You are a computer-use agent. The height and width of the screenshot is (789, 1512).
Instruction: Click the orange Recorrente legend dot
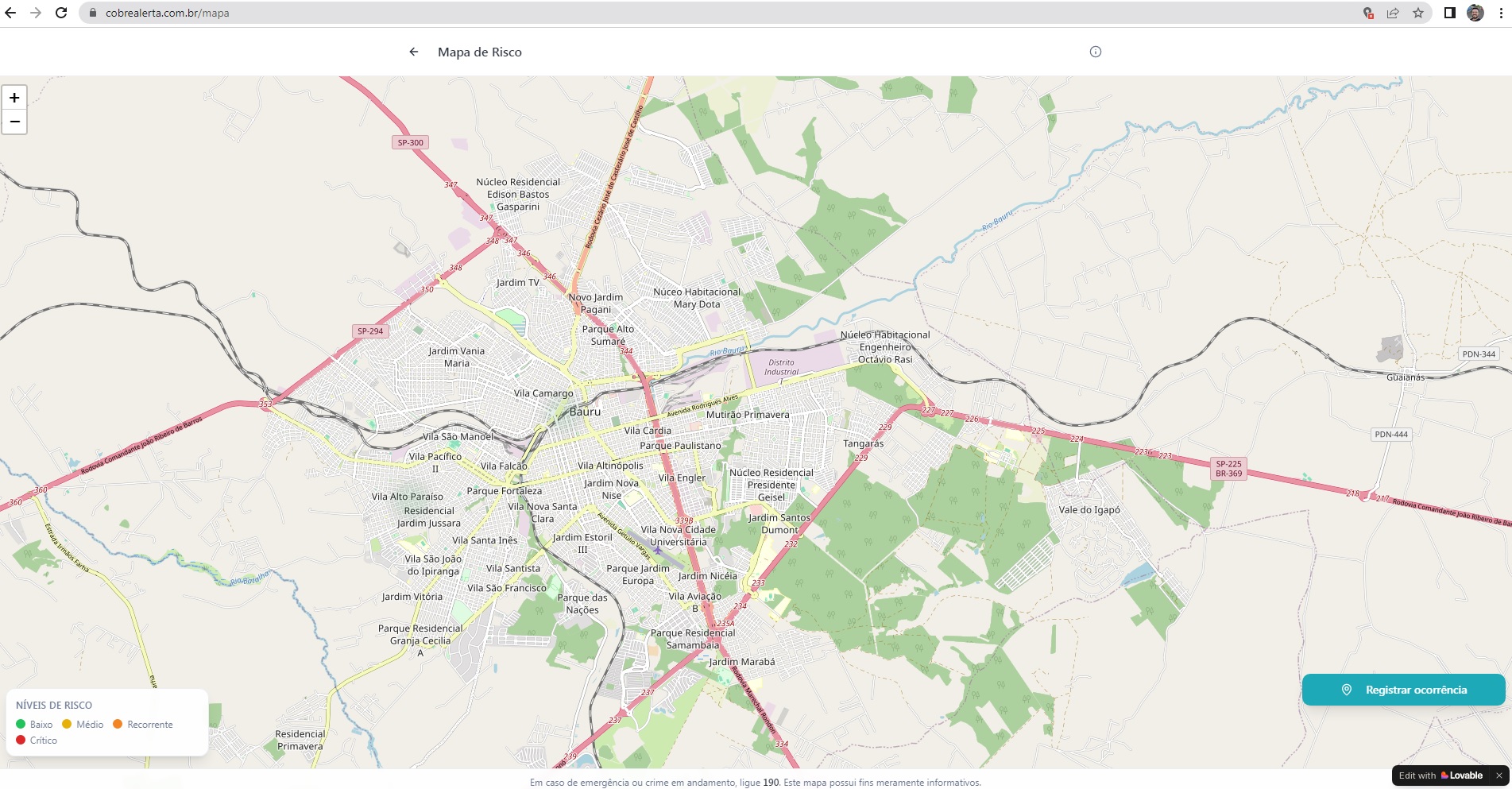(x=118, y=724)
